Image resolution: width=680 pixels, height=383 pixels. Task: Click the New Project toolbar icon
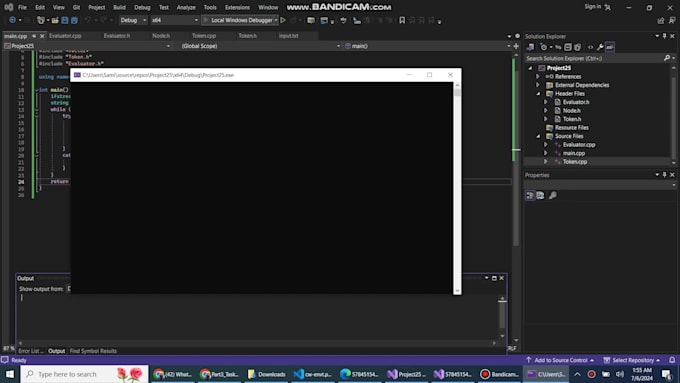[41, 20]
